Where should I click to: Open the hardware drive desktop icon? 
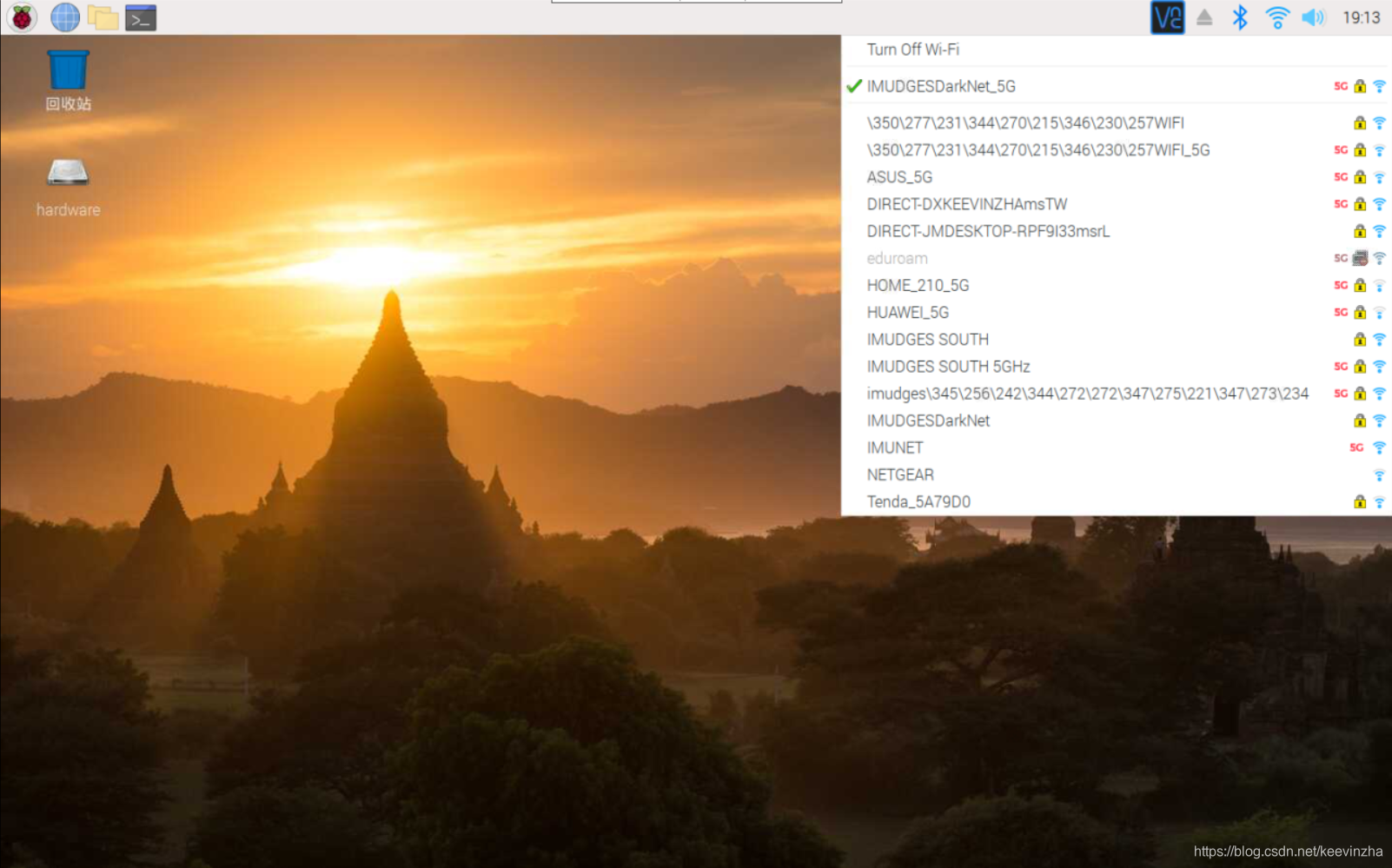(x=68, y=174)
